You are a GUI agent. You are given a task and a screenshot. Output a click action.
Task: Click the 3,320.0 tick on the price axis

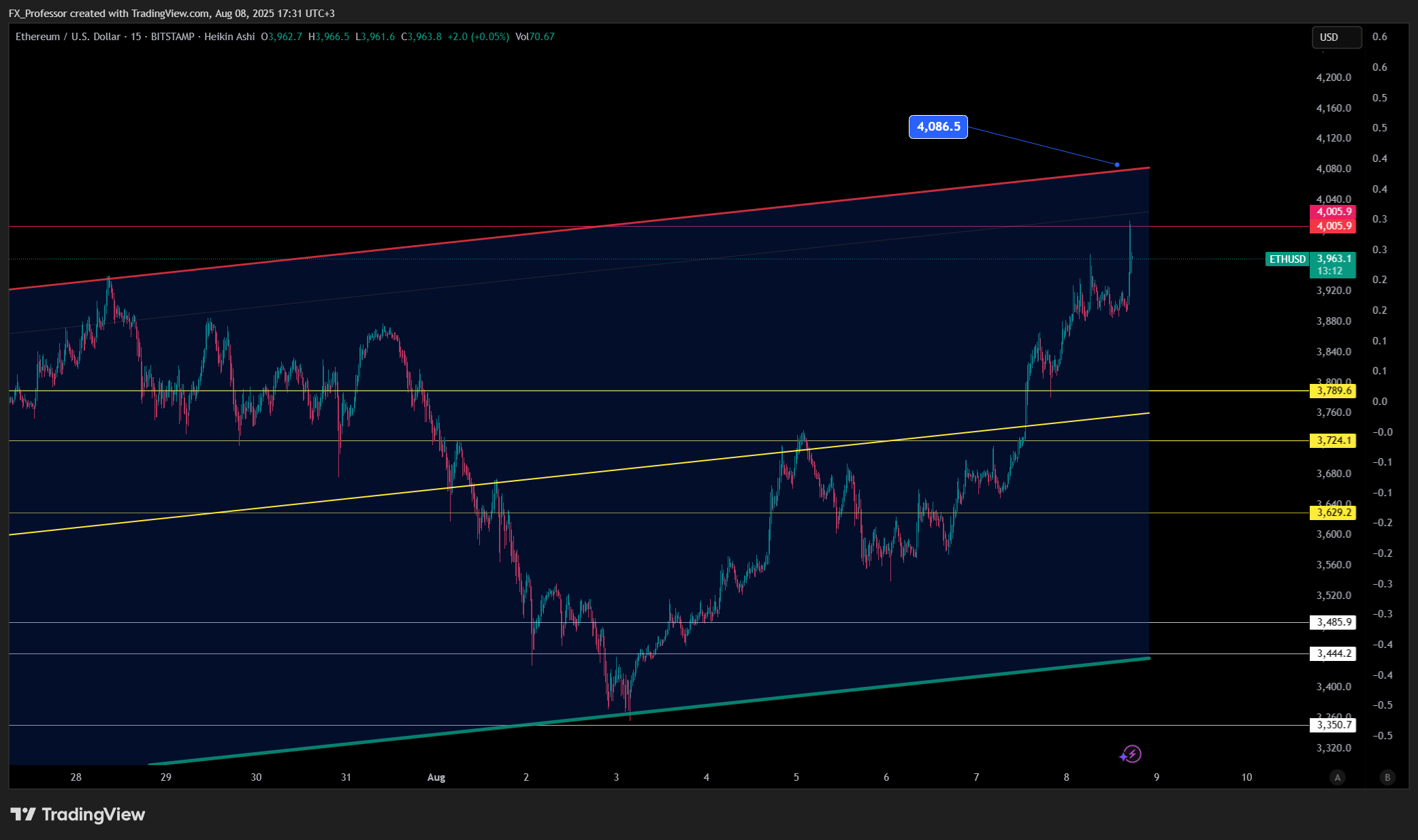(1334, 748)
